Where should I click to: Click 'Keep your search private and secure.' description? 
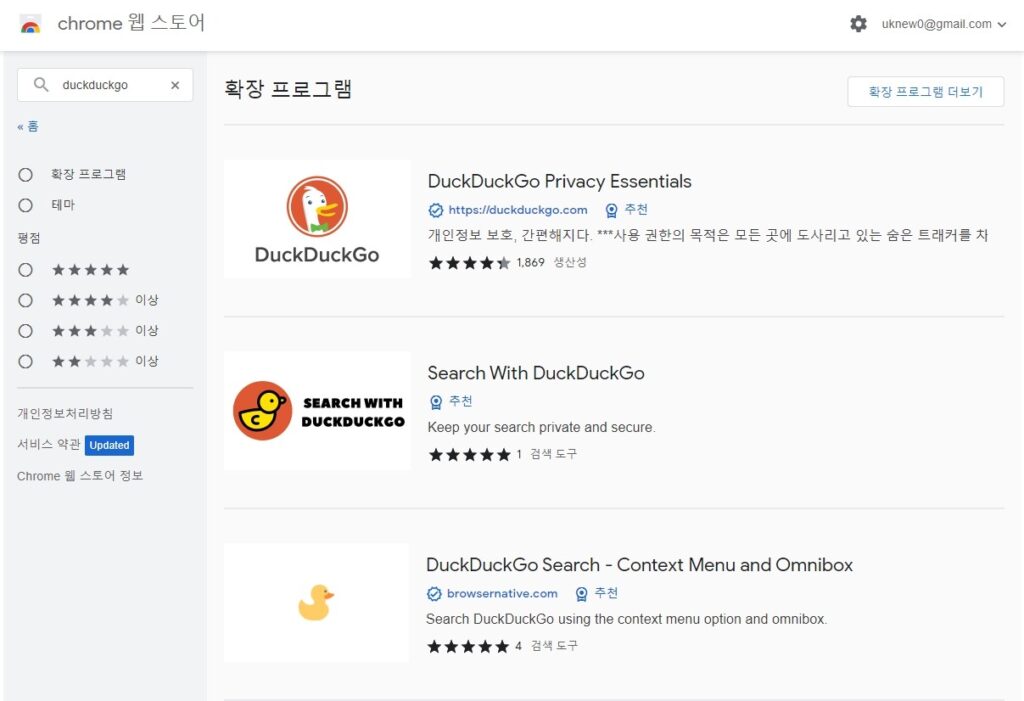click(541, 427)
